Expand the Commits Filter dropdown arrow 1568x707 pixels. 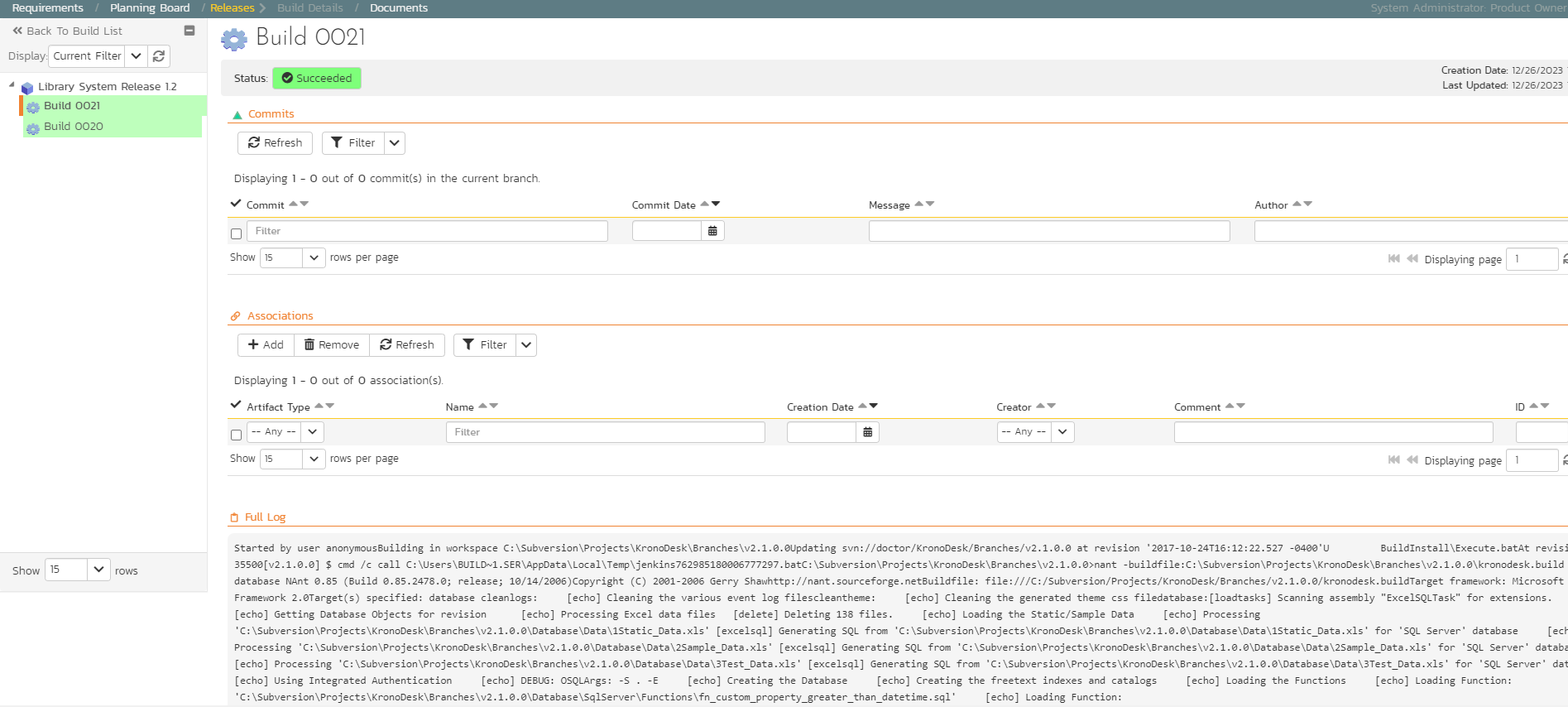pyautogui.click(x=395, y=143)
